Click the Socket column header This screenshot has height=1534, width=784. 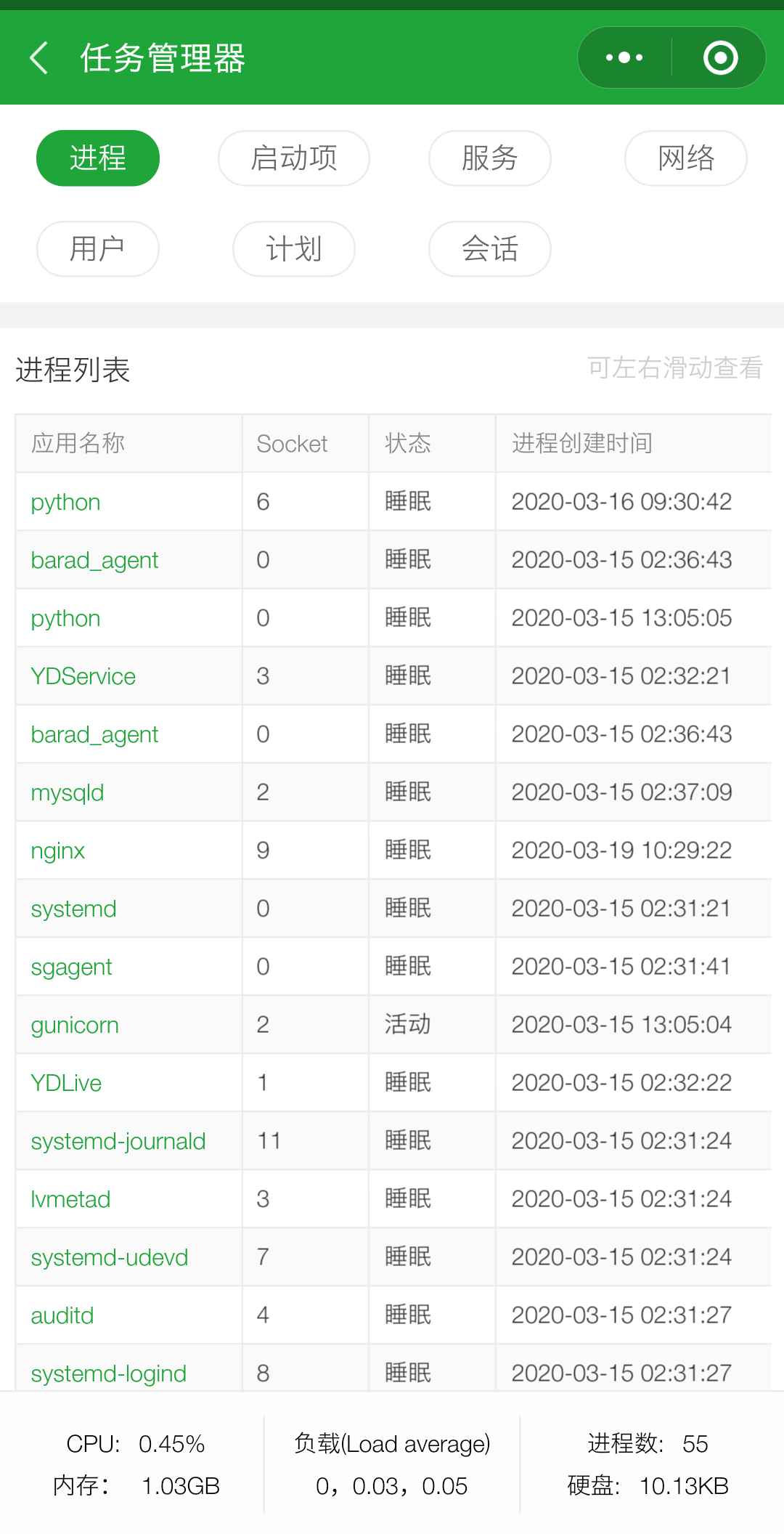click(292, 444)
